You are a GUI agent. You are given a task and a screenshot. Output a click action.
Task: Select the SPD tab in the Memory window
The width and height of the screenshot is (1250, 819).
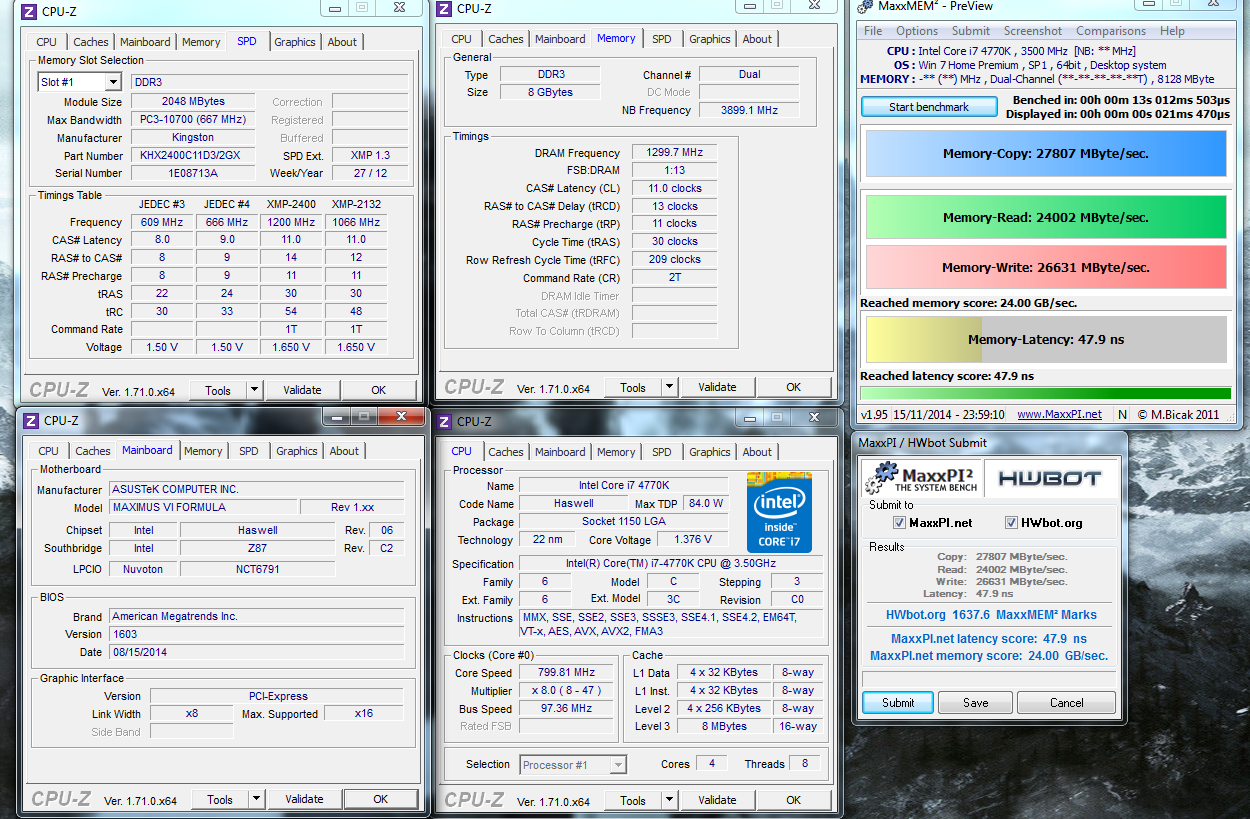[662, 39]
